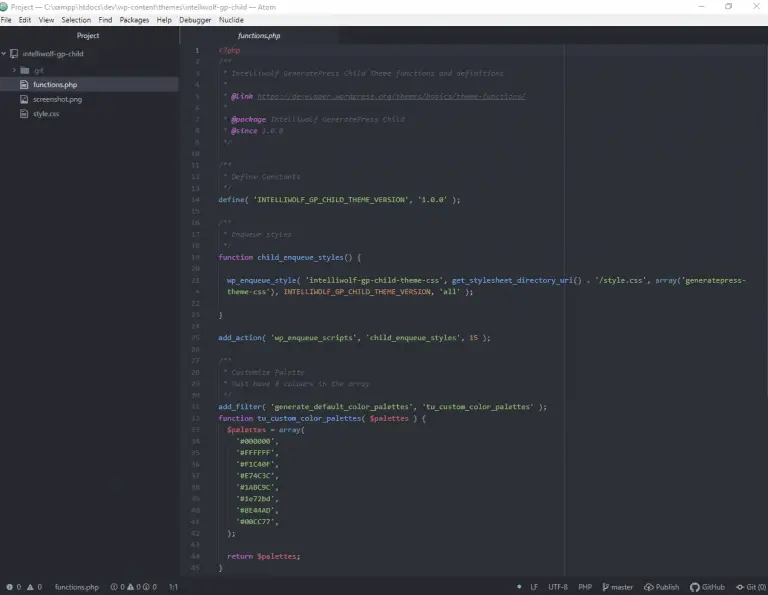Click the '#00CC77' color value
Viewport: 768px width, 595px height.
(x=255, y=522)
